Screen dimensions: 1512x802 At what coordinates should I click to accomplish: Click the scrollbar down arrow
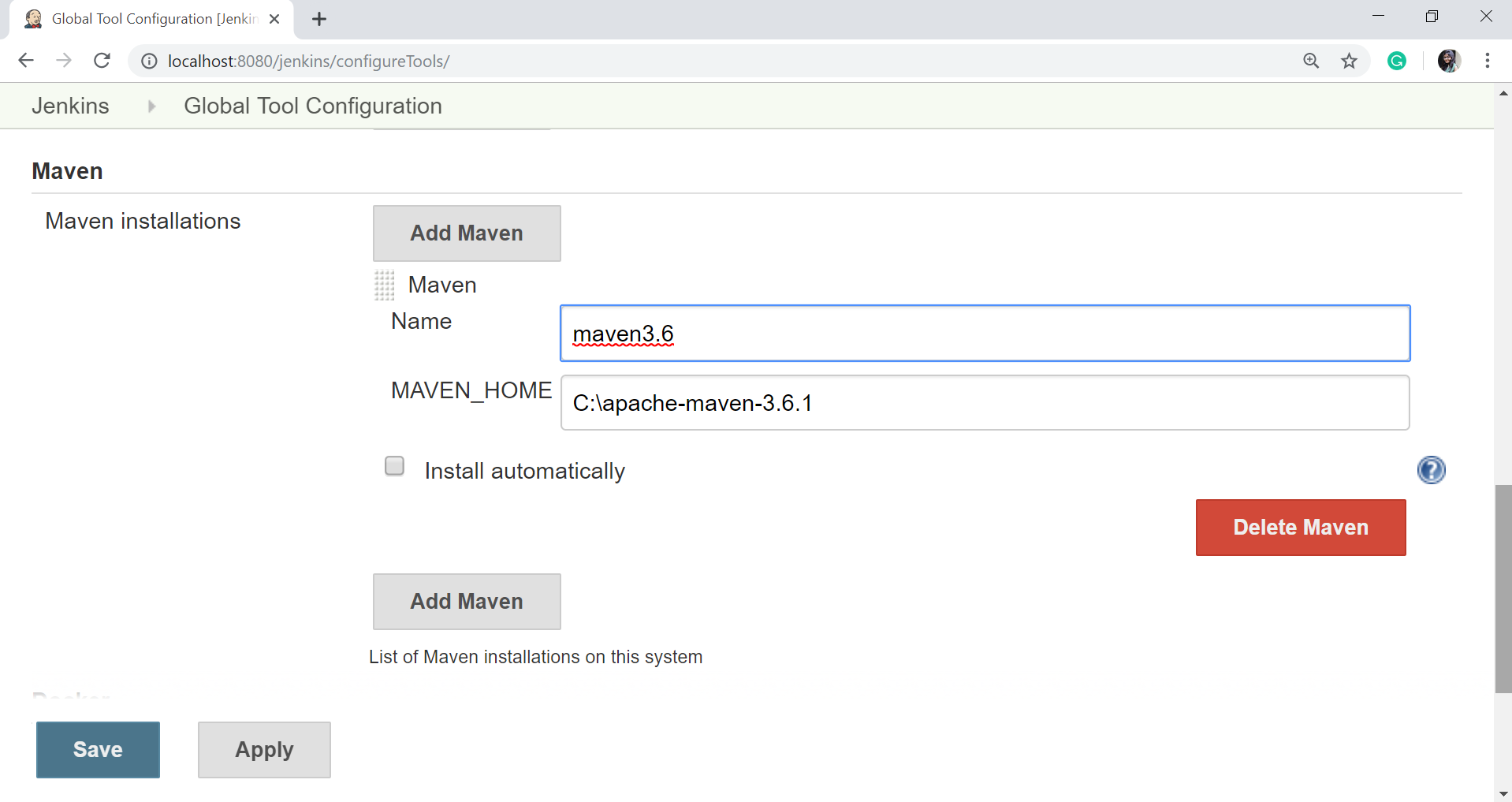(x=1503, y=793)
